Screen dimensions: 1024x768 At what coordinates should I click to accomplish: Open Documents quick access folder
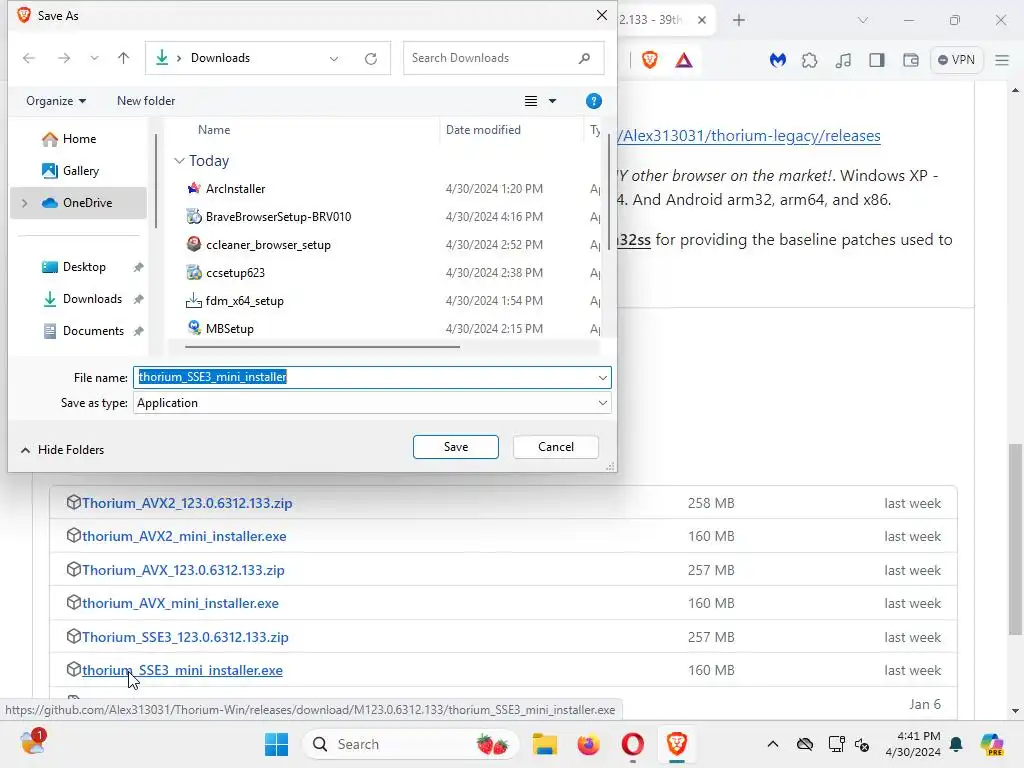coord(93,330)
